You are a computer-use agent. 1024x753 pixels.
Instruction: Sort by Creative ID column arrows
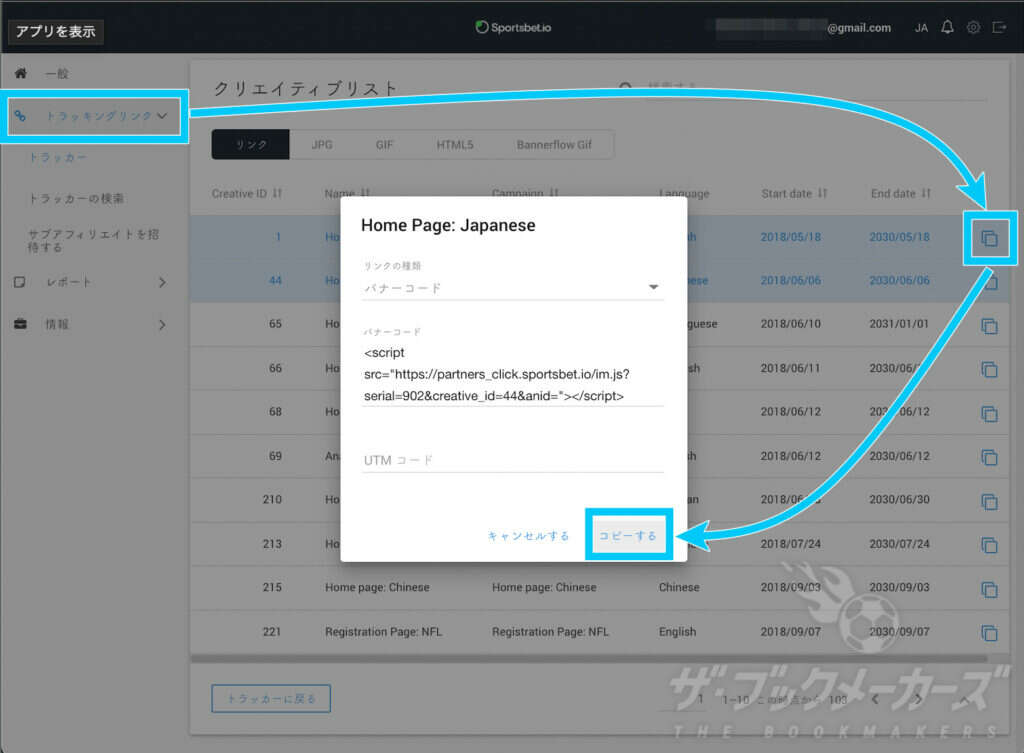coord(278,193)
